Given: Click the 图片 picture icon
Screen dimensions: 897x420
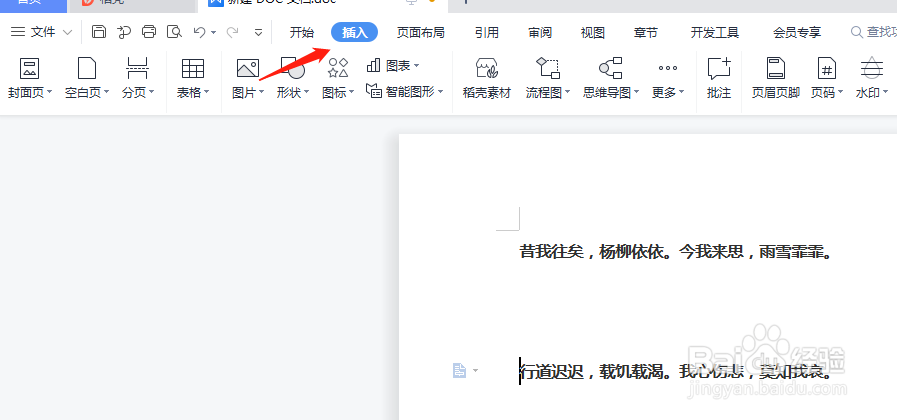Looking at the screenshot, I should pyautogui.click(x=248, y=68).
